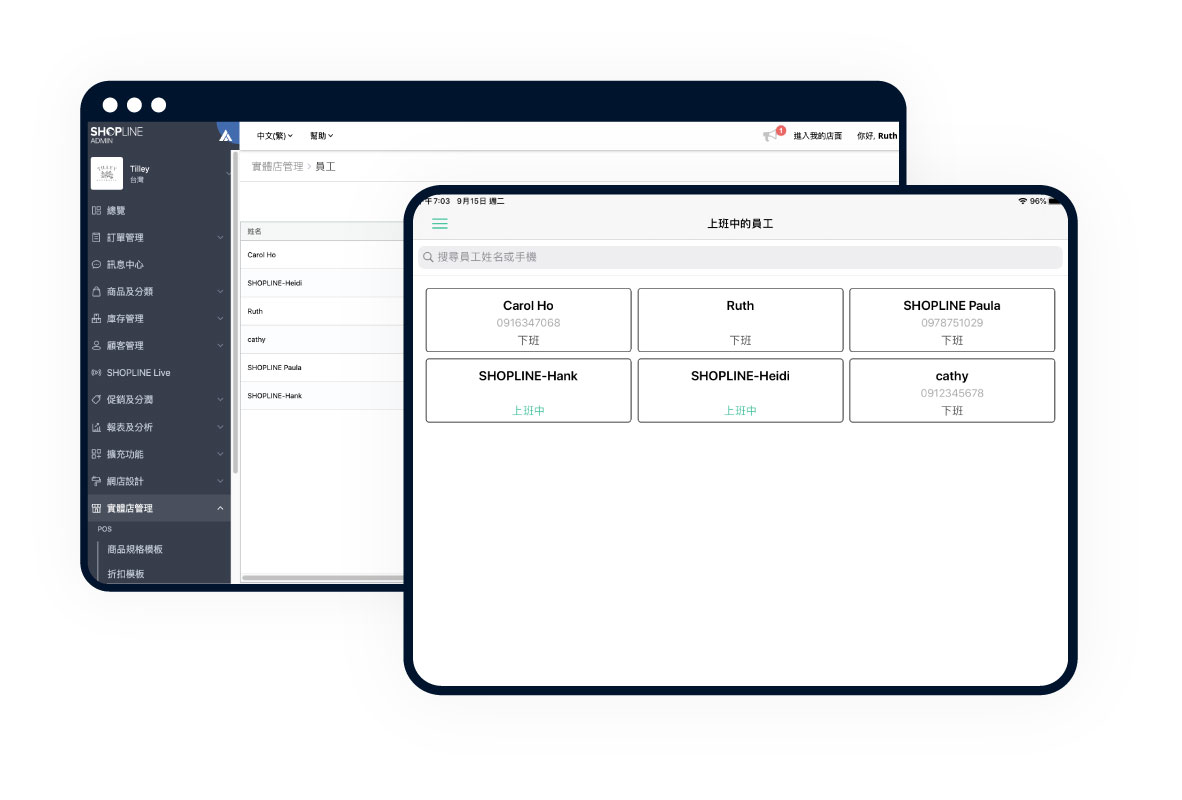Click the cathy row in admin table
The height and width of the screenshot is (800, 1182).
(321, 339)
